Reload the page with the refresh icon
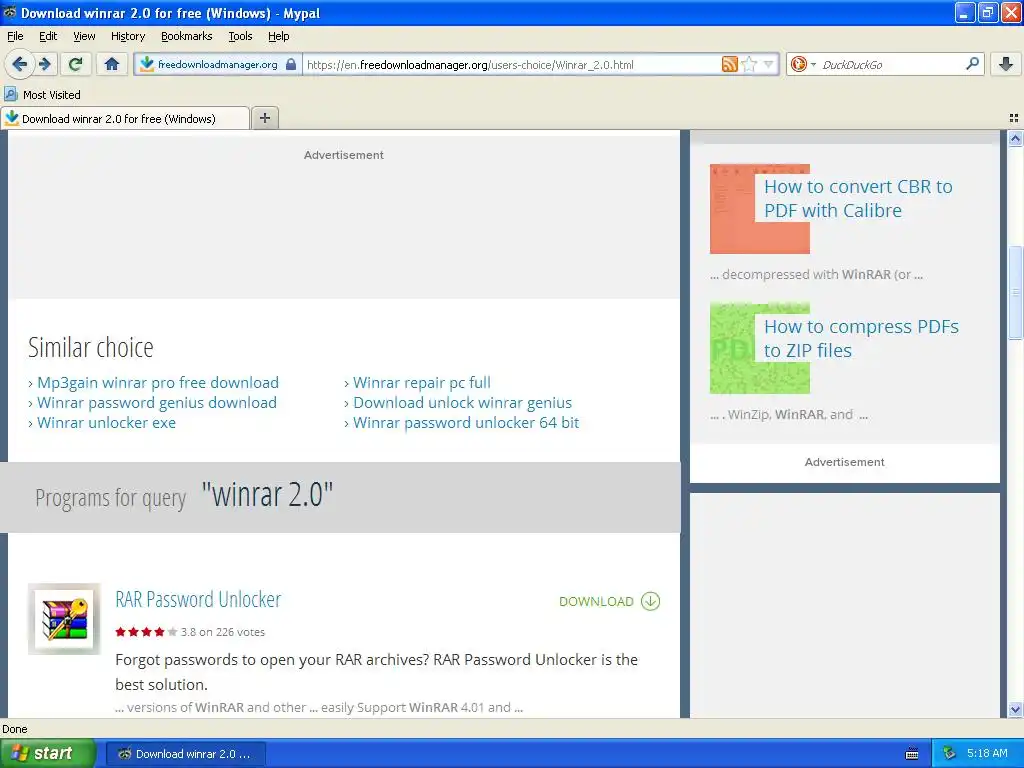Screen dimensions: 1024x768 click(x=76, y=64)
